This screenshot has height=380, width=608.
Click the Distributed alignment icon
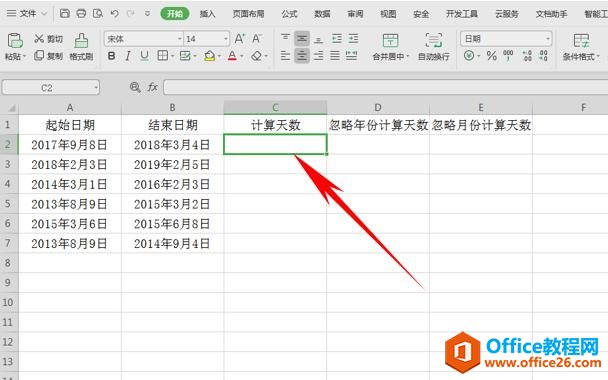click(352, 56)
